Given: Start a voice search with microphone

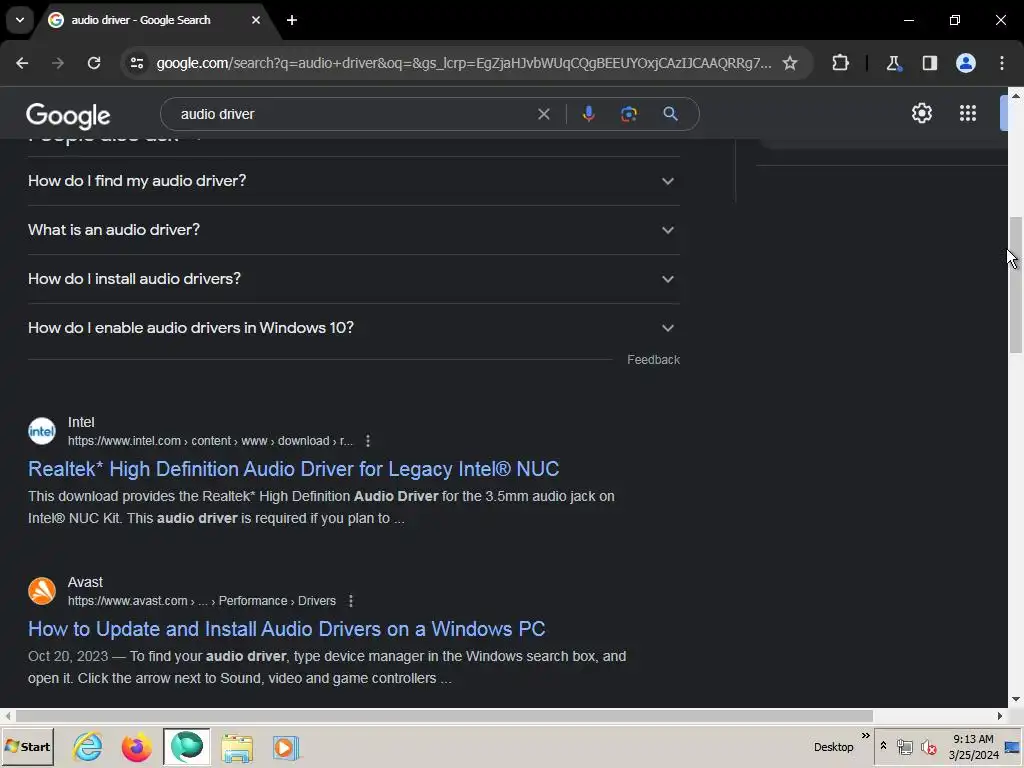Looking at the screenshot, I should tap(588, 114).
